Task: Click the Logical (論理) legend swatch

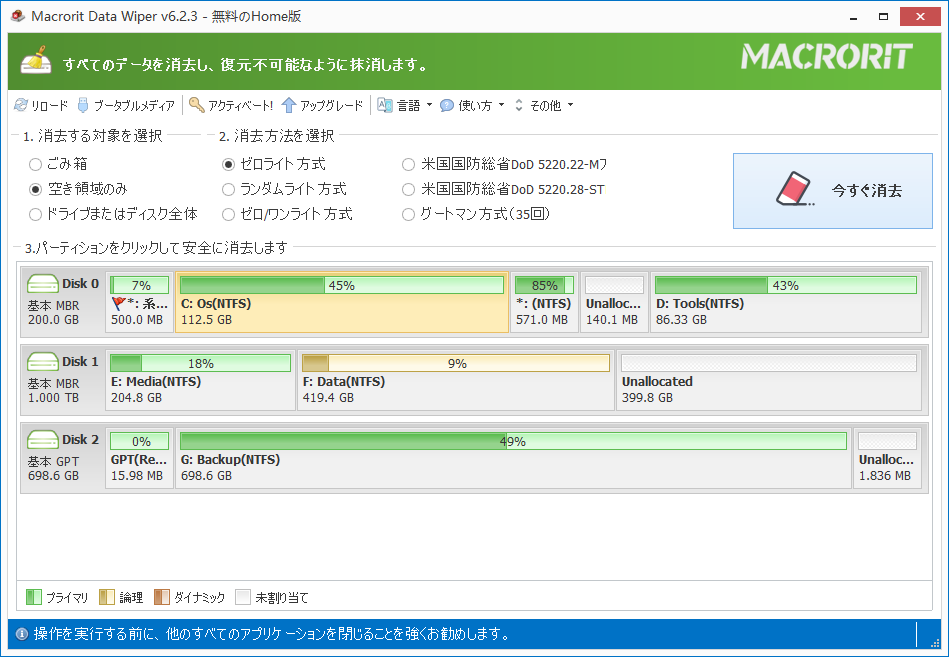Action: [x=107, y=597]
